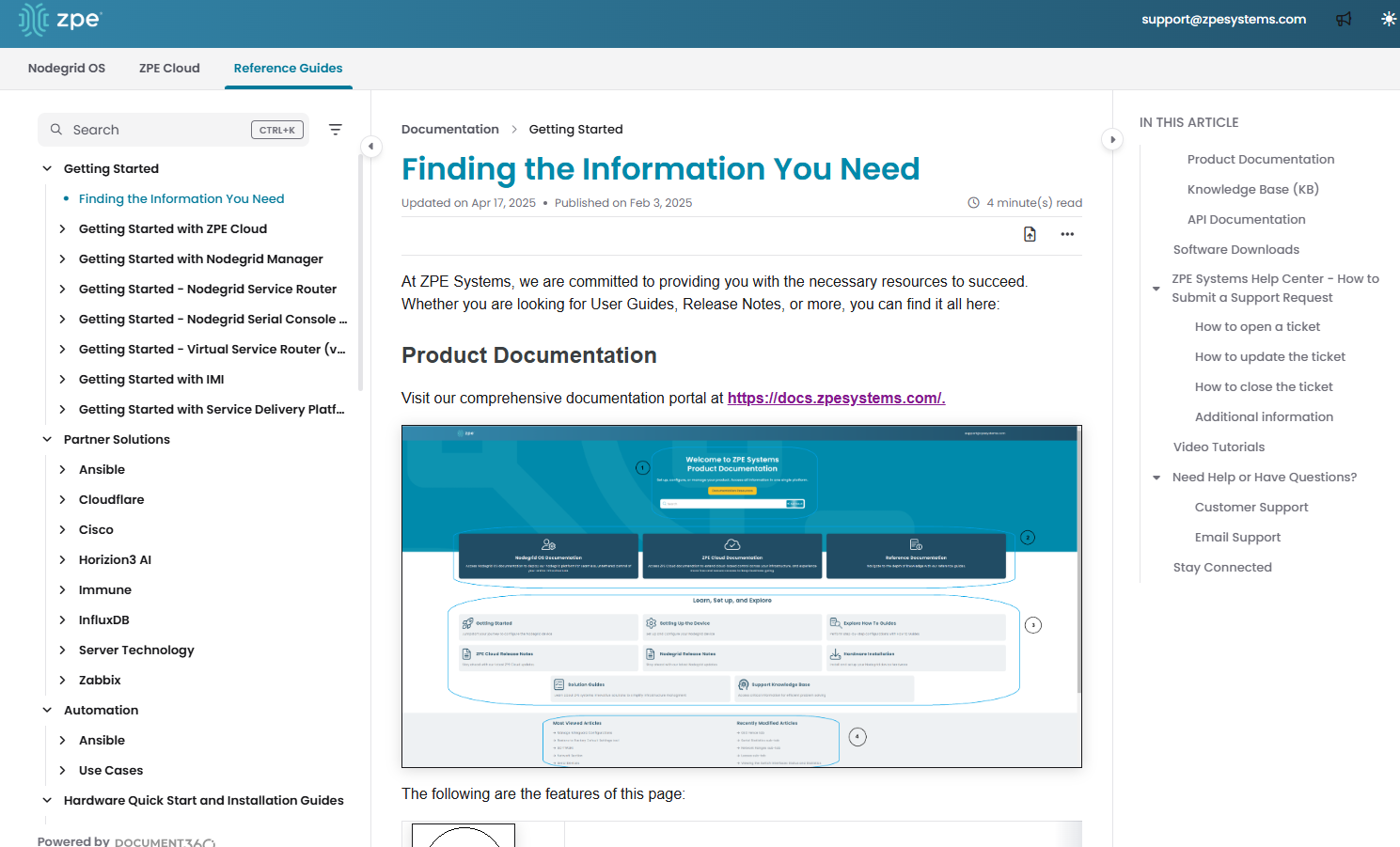Jump to How to close the ticket
Image resolution: width=1400 pixels, height=847 pixels.
click(1264, 387)
